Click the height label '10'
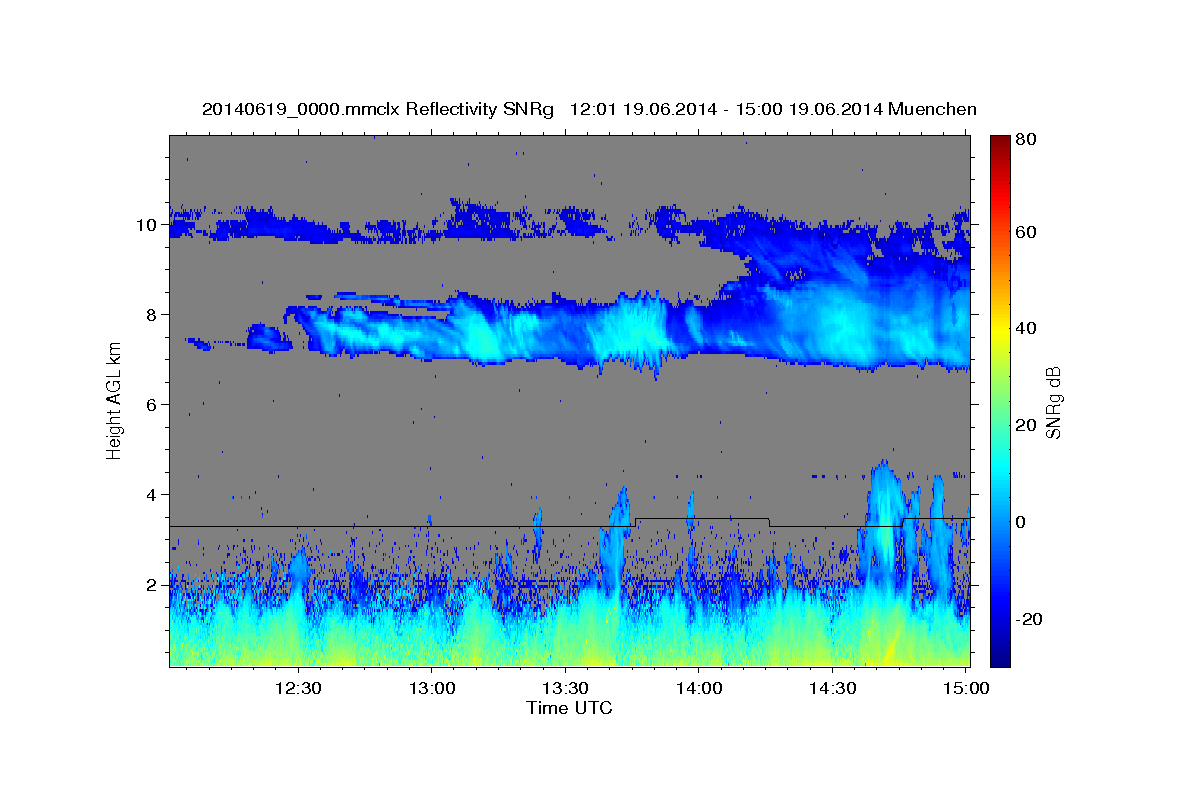1200x800 pixels. click(x=146, y=225)
